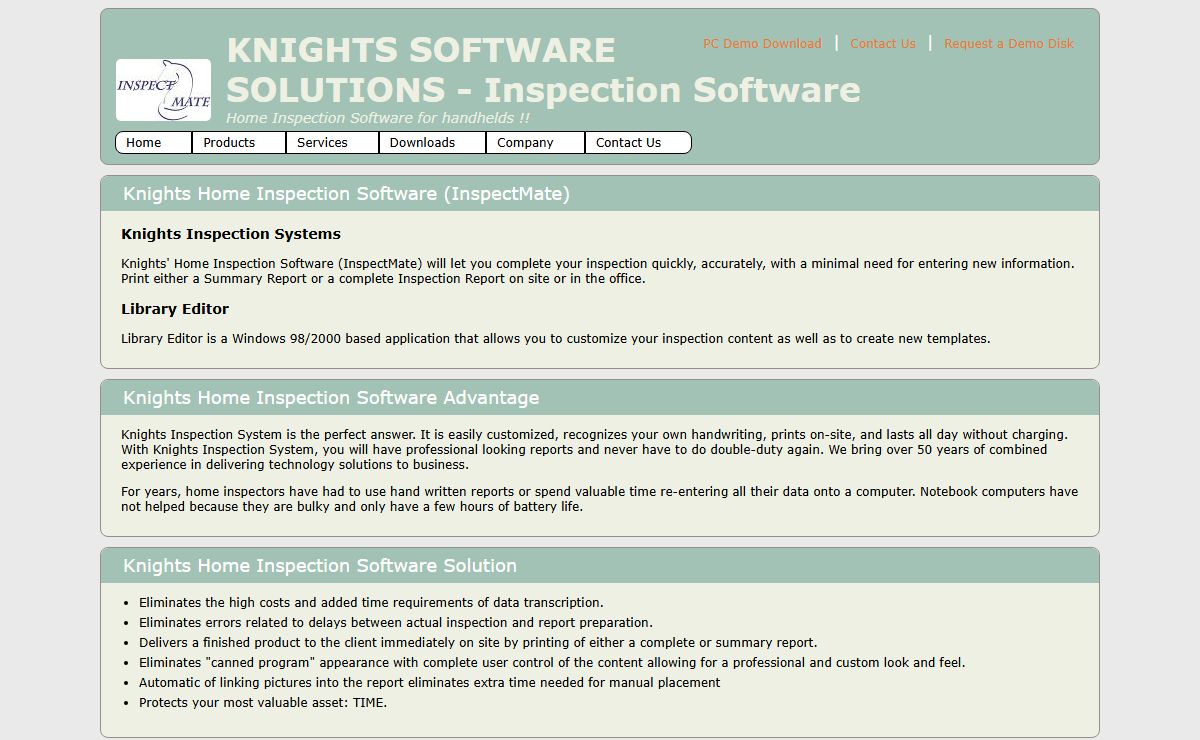Click the 'Library Editor' heading

[175, 309]
